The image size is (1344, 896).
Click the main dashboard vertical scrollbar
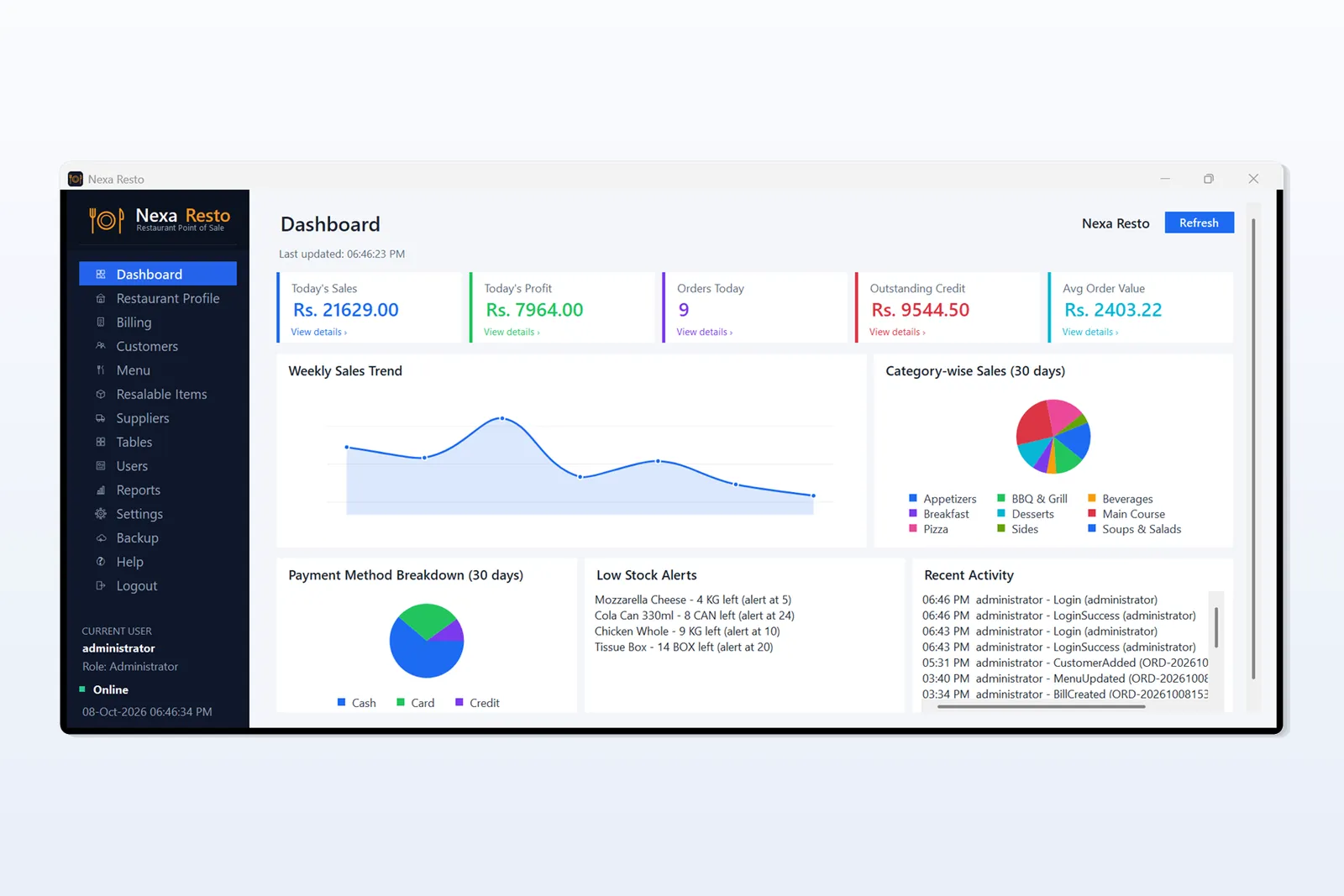1253,449
